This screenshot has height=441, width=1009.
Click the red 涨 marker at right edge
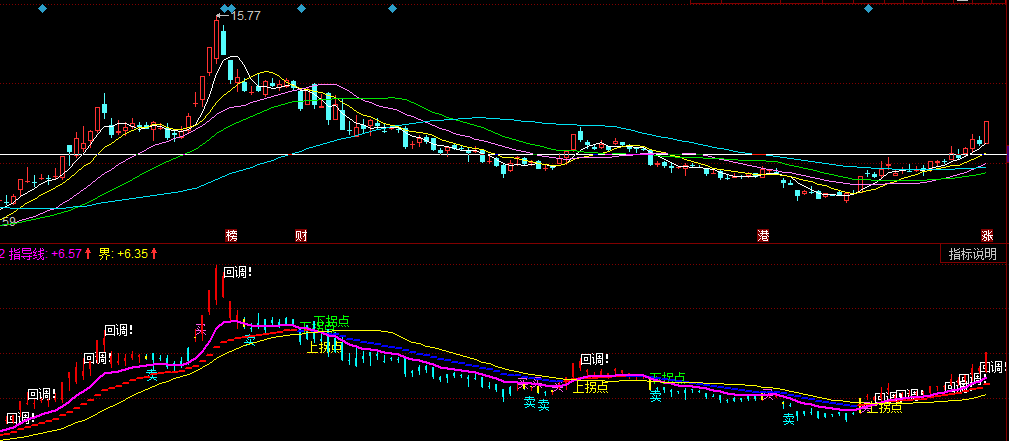pos(988,236)
